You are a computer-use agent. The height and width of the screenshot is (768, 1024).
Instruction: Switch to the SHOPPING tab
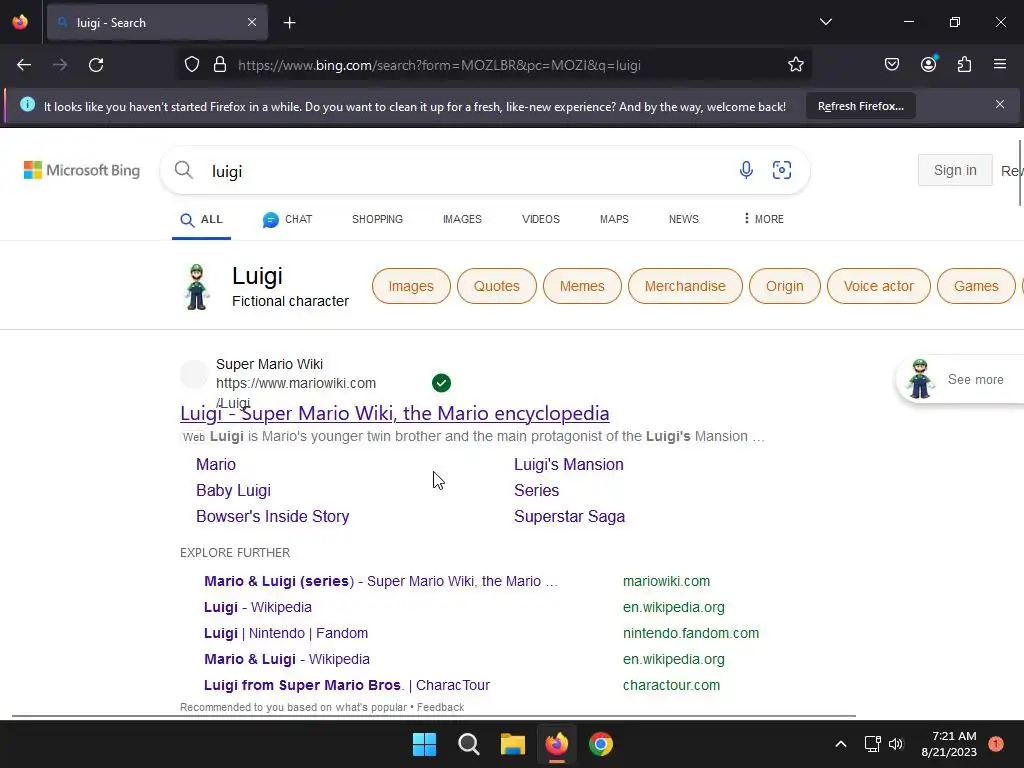pyautogui.click(x=377, y=219)
